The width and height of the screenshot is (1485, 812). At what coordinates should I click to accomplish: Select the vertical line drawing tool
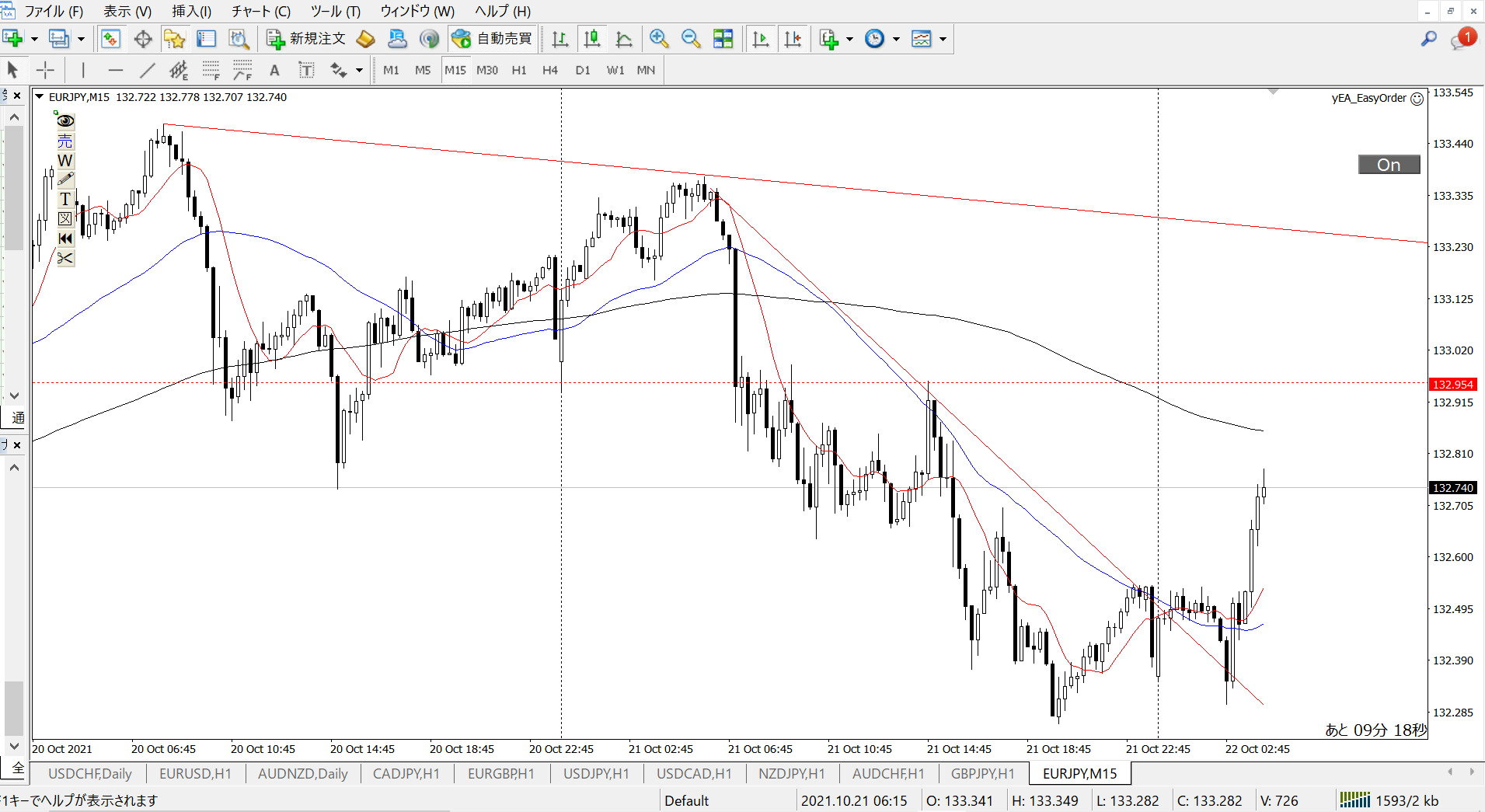(x=83, y=70)
